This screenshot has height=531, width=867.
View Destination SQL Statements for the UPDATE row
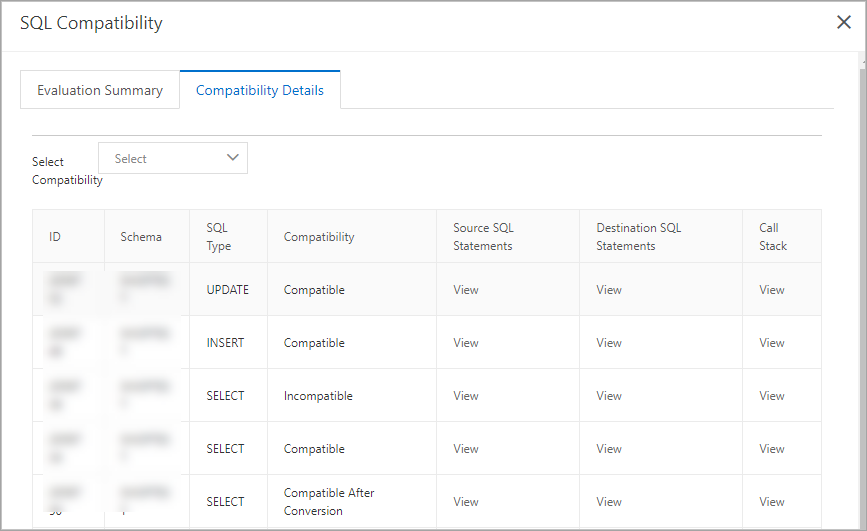[x=609, y=290]
